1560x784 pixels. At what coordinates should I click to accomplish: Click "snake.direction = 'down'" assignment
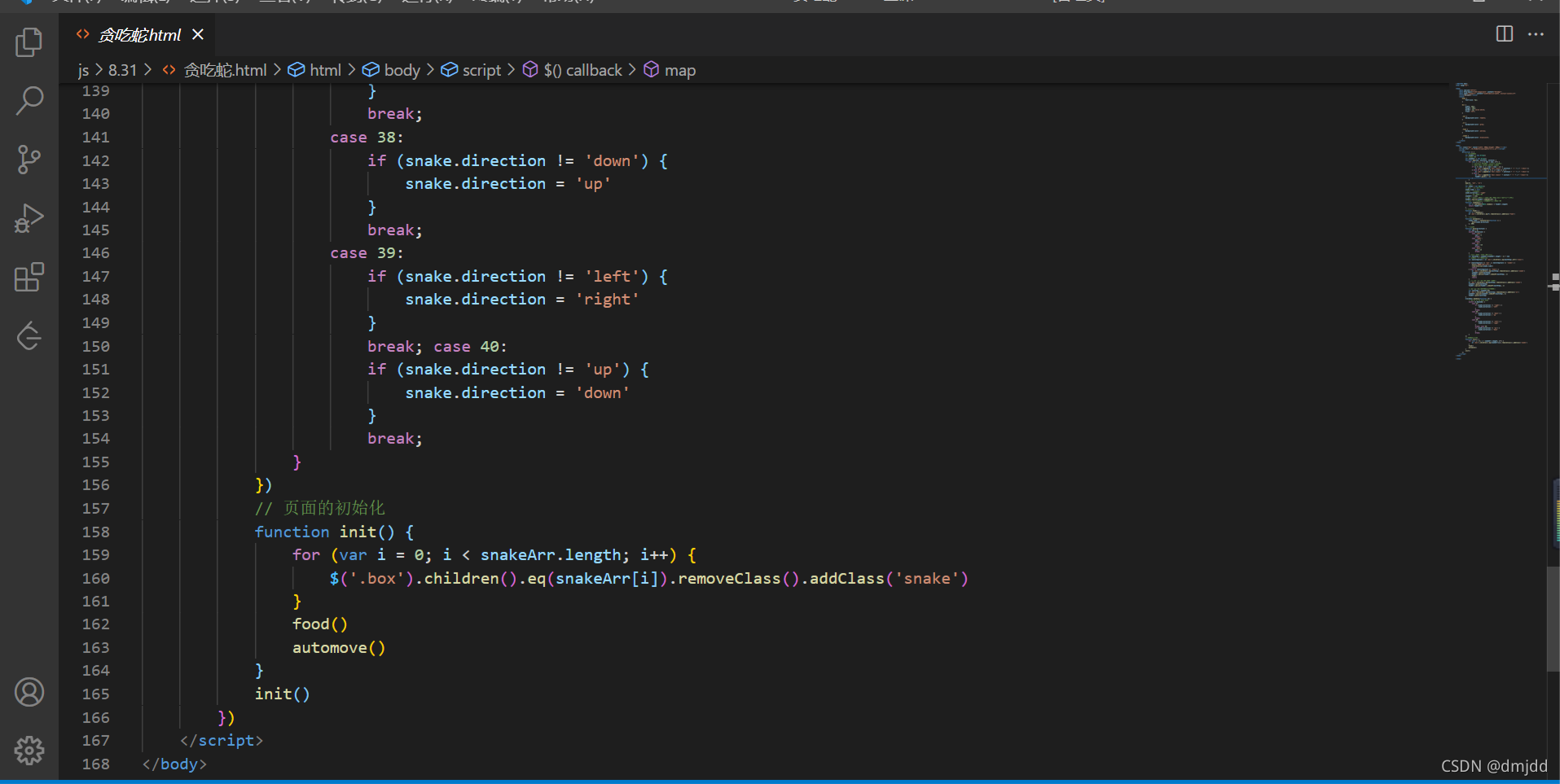517,393
